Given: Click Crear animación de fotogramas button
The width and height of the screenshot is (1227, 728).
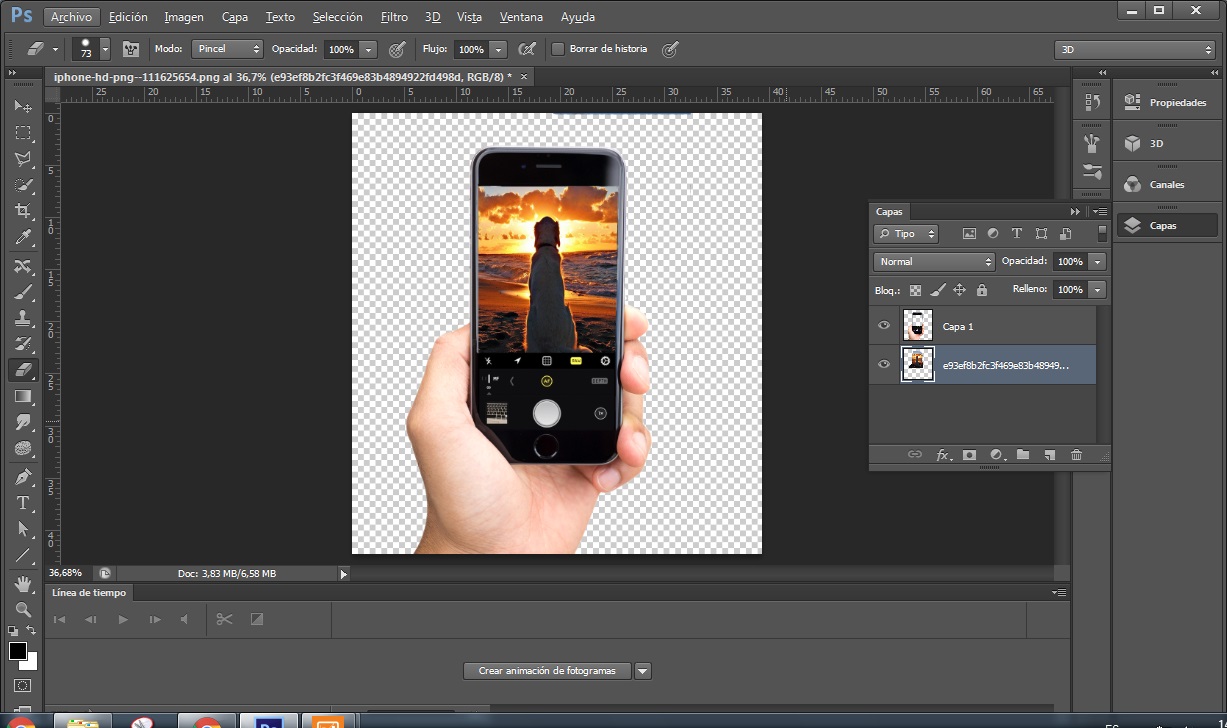Looking at the screenshot, I should tap(547, 671).
